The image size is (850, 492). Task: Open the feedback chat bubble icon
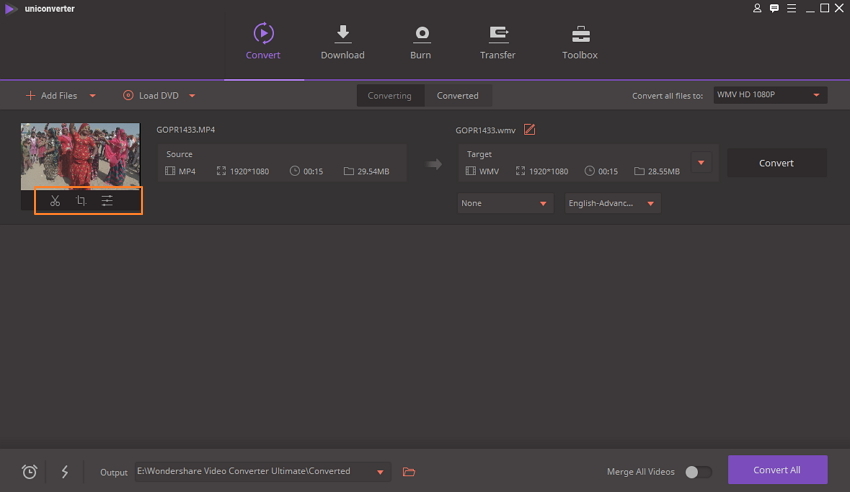click(x=774, y=8)
